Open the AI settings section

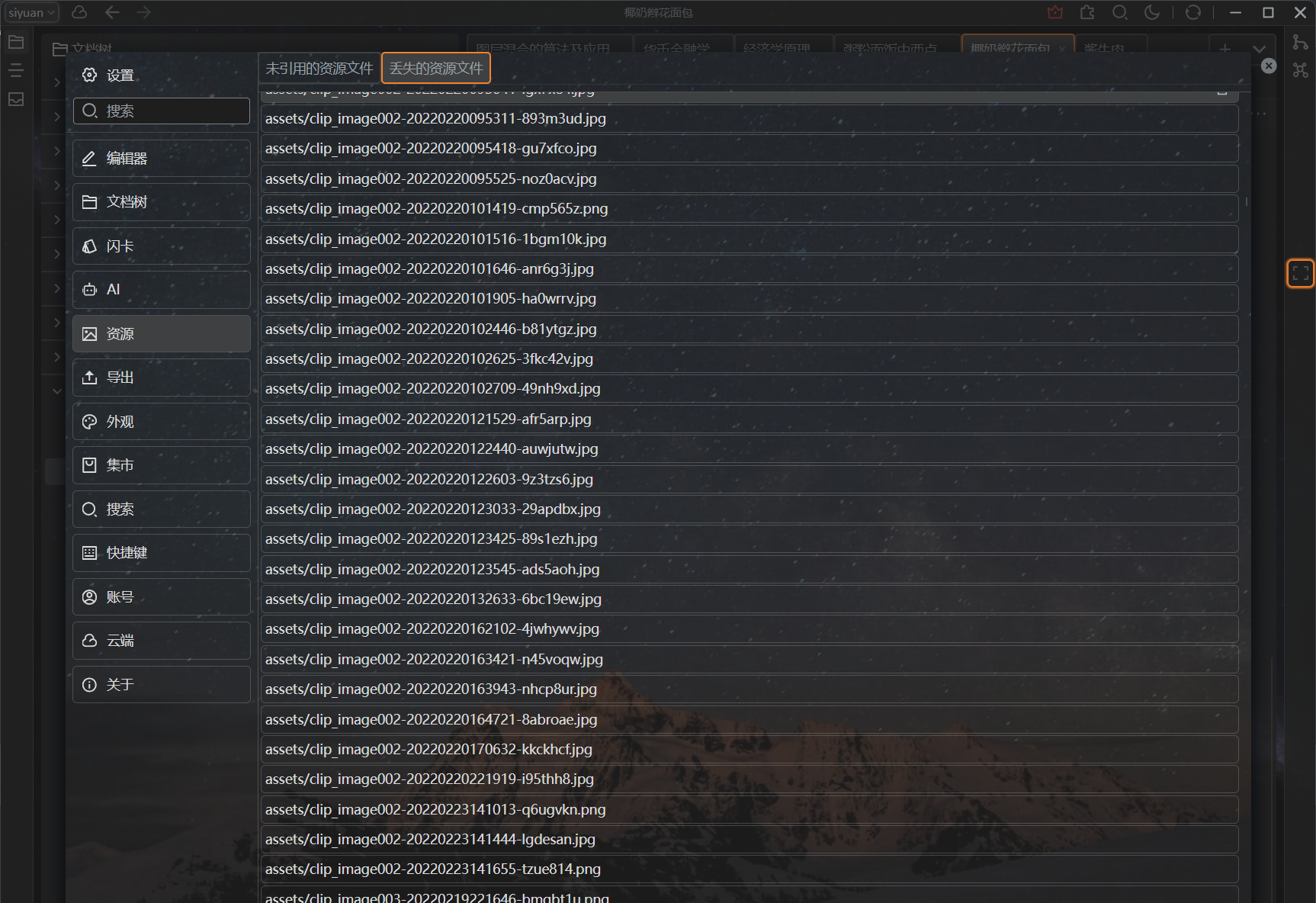(x=162, y=290)
